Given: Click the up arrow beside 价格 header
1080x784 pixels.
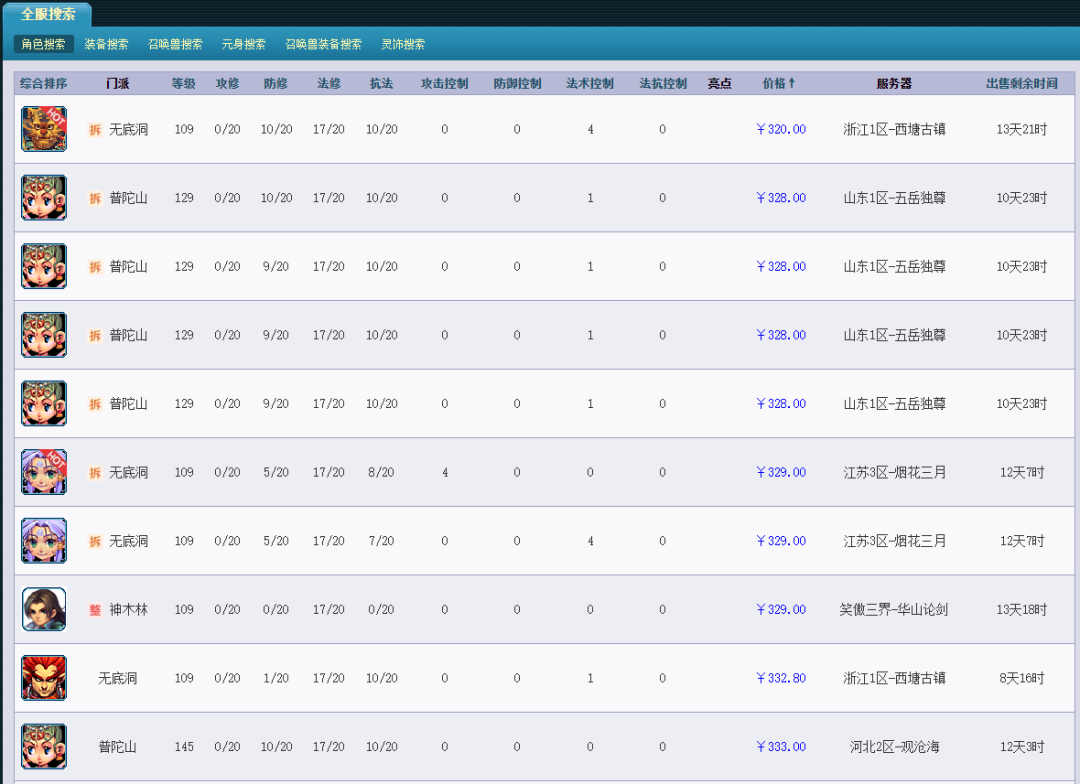Looking at the screenshot, I should 791,83.
